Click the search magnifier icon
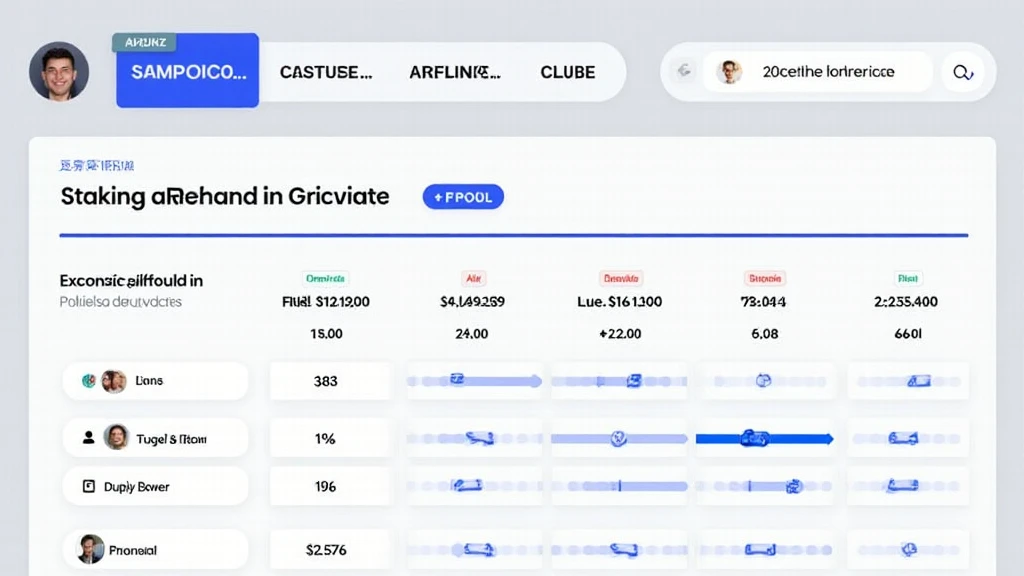The image size is (1024, 576). click(963, 72)
